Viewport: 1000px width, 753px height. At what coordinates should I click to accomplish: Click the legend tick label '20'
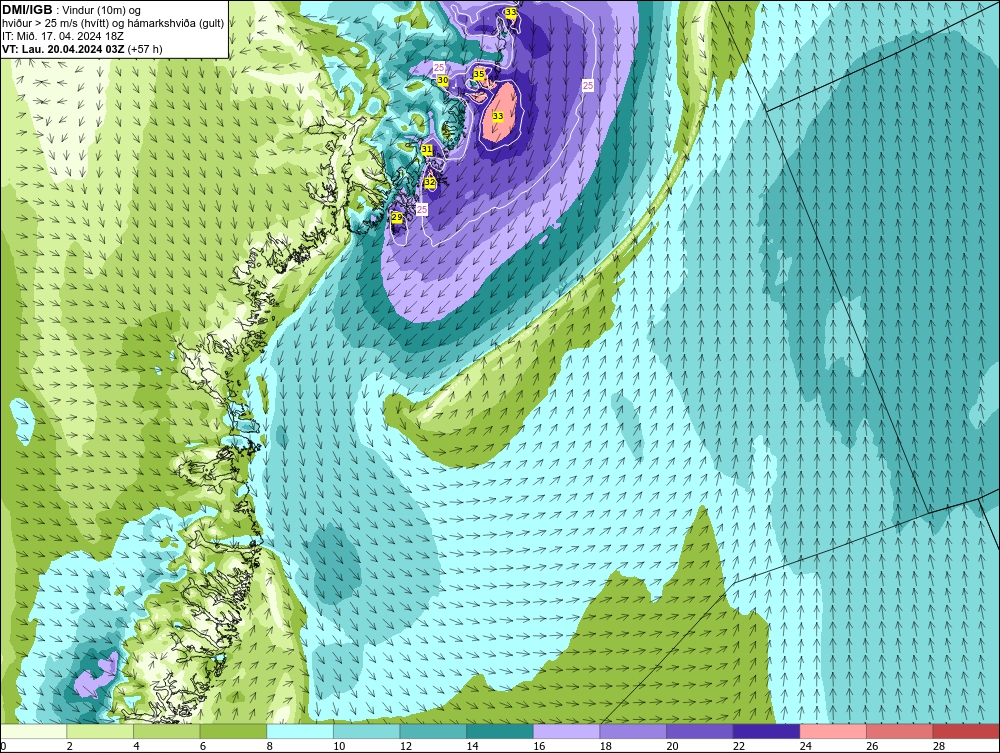coord(672,746)
